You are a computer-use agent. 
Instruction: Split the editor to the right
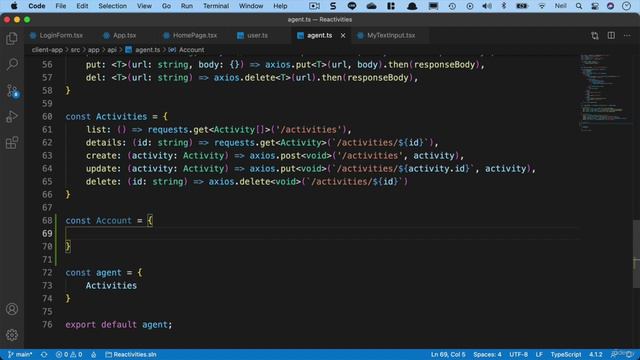[611, 36]
